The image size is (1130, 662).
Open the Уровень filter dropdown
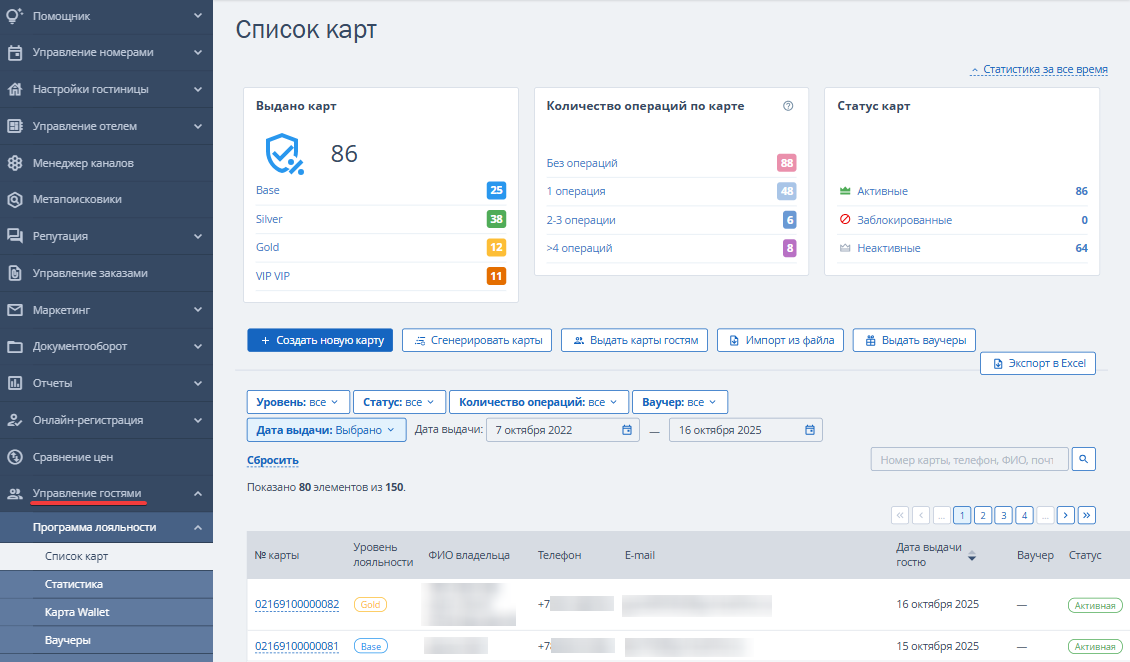click(x=298, y=402)
